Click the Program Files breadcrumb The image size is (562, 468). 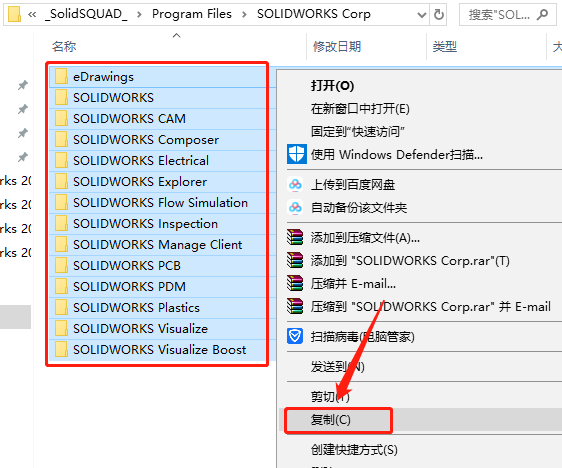[192, 14]
